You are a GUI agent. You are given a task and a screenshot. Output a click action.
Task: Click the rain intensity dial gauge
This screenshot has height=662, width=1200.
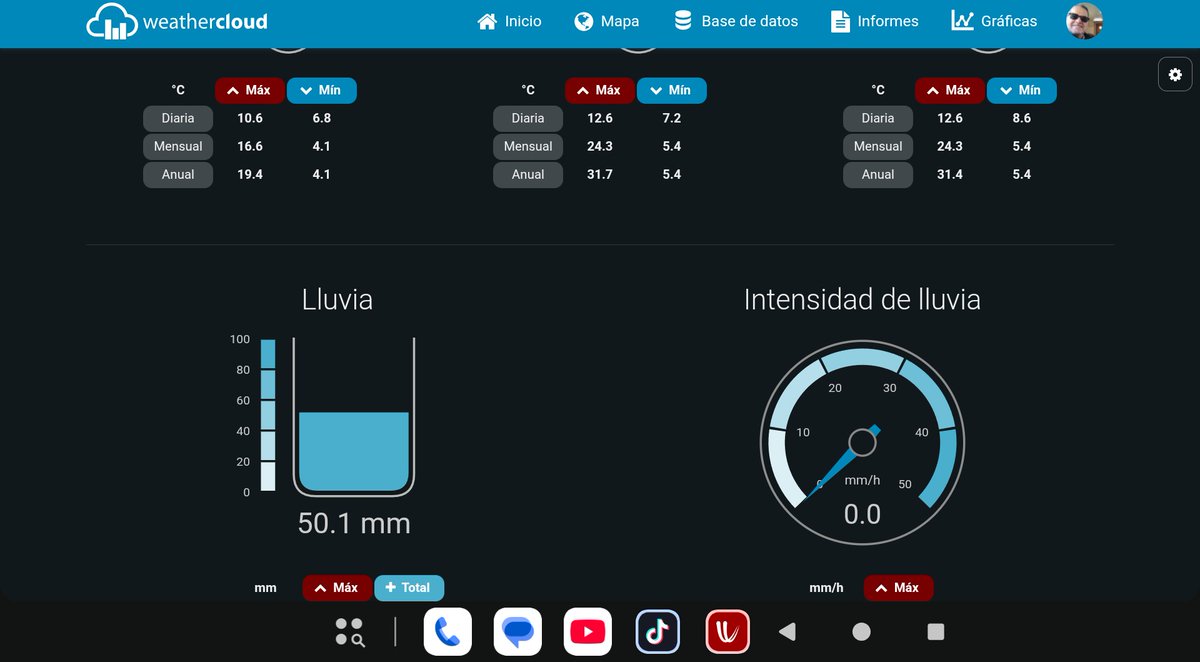[x=862, y=443]
